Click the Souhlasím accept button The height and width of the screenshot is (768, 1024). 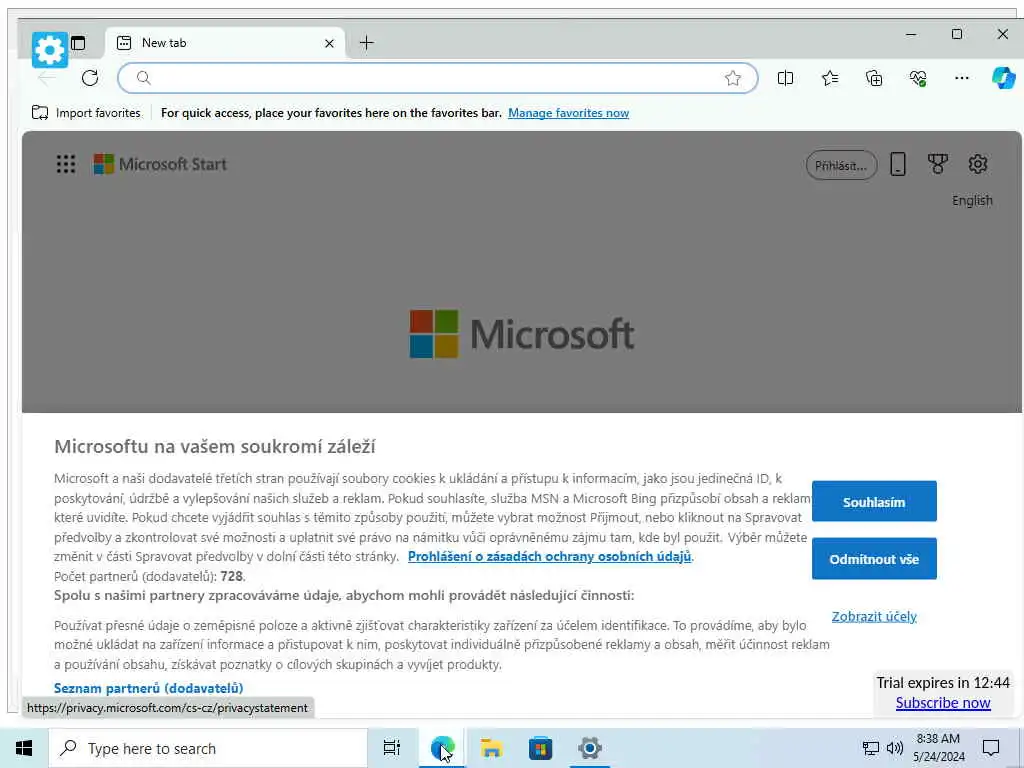pyautogui.click(x=874, y=502)
